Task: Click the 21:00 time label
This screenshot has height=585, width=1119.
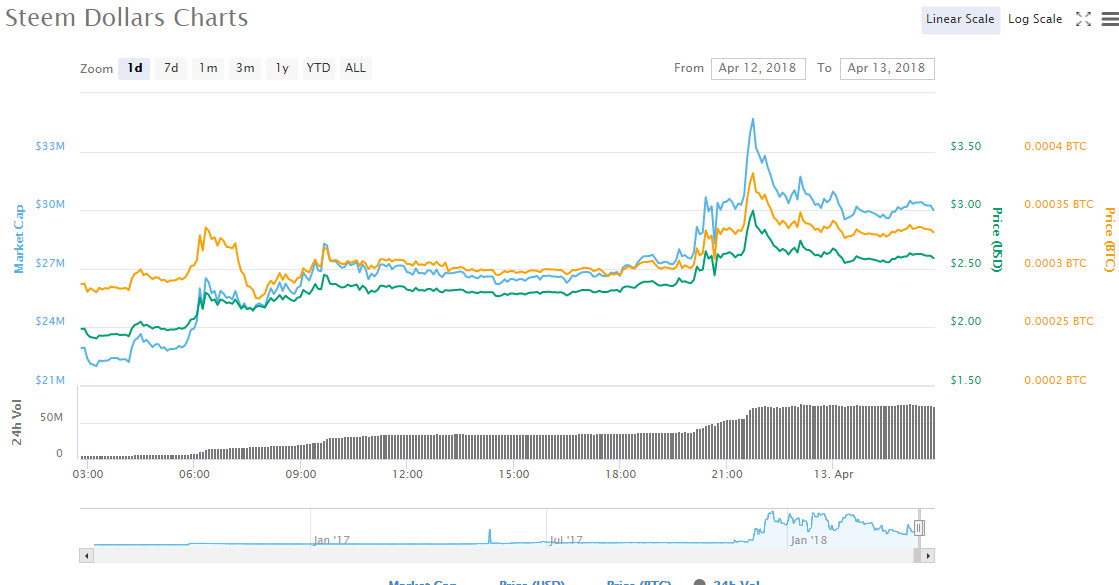Action: pyautogui.click(x=726, y=474)
